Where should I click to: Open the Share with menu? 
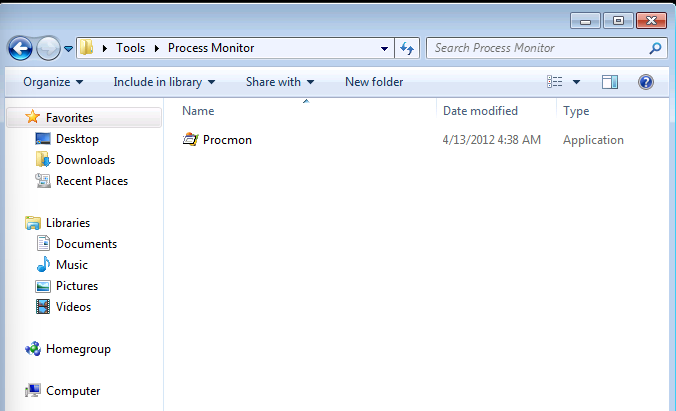point(280,82)
